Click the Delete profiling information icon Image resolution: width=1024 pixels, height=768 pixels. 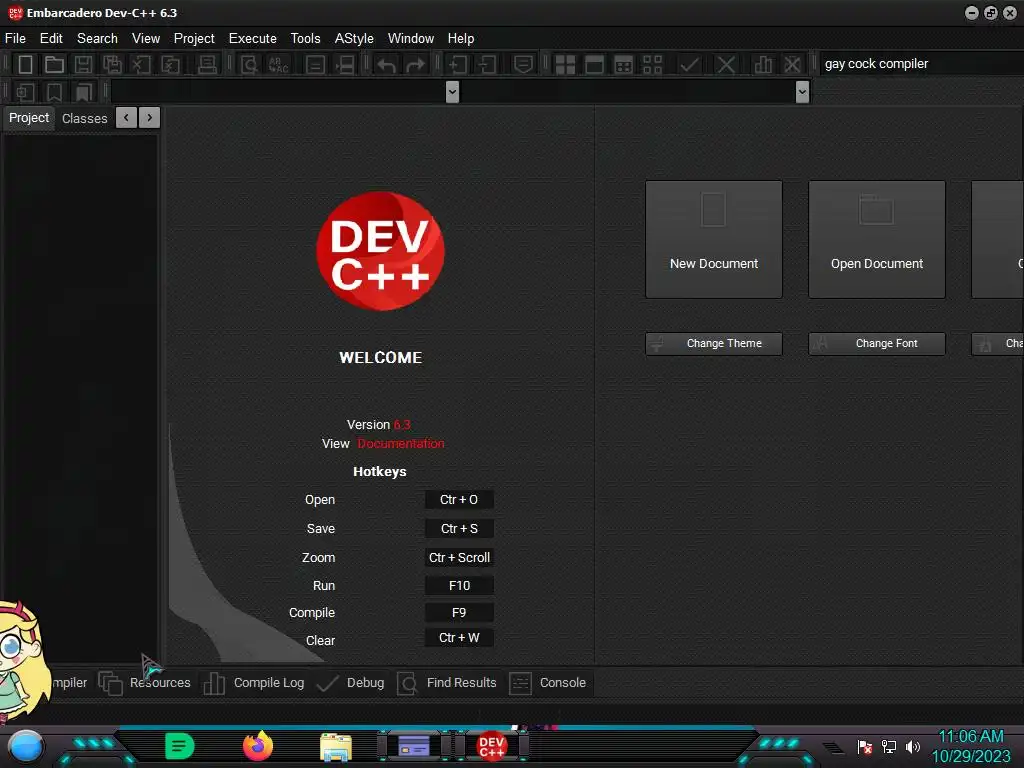792,64
